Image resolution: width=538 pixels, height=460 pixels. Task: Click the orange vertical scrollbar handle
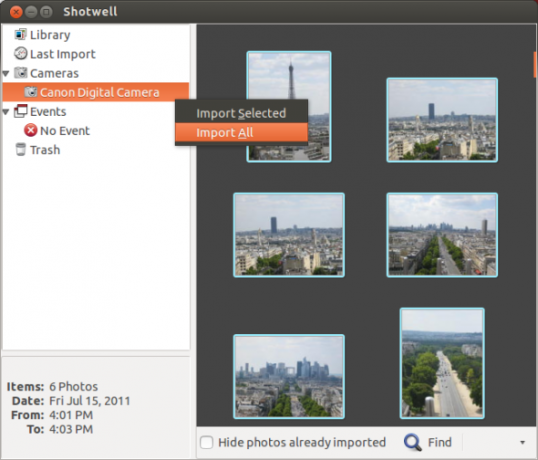click(535, 64)
